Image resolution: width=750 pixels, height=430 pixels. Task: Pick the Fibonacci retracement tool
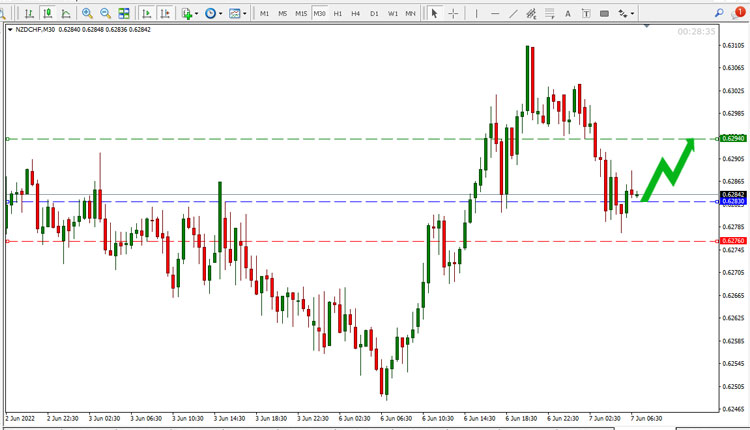click(x=550, y=13)
